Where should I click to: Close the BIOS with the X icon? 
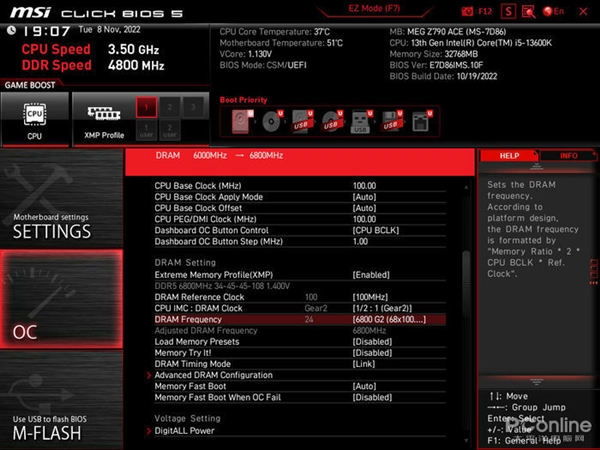(x=583, y=11)
